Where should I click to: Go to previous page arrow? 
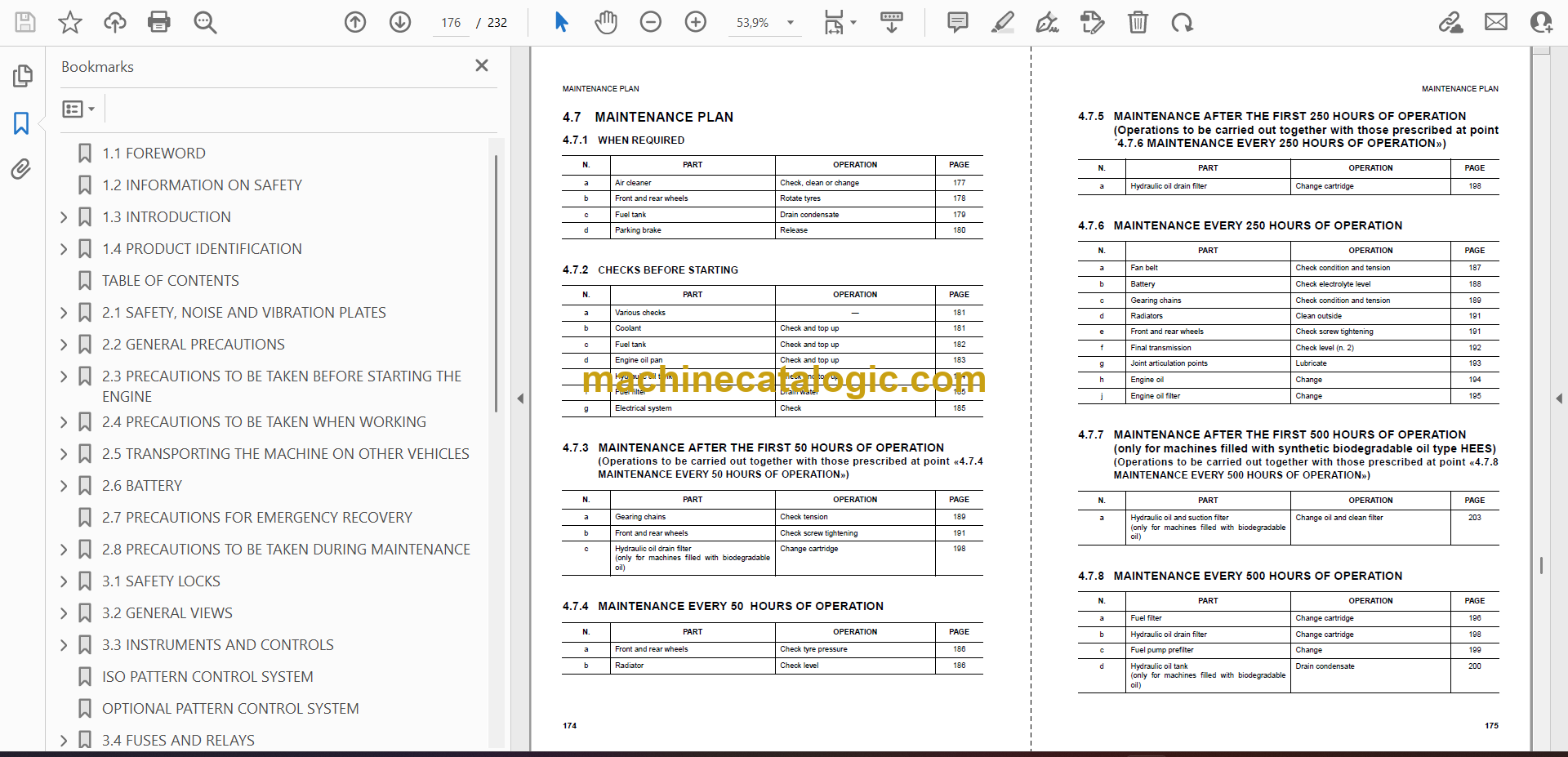[355, 22]
